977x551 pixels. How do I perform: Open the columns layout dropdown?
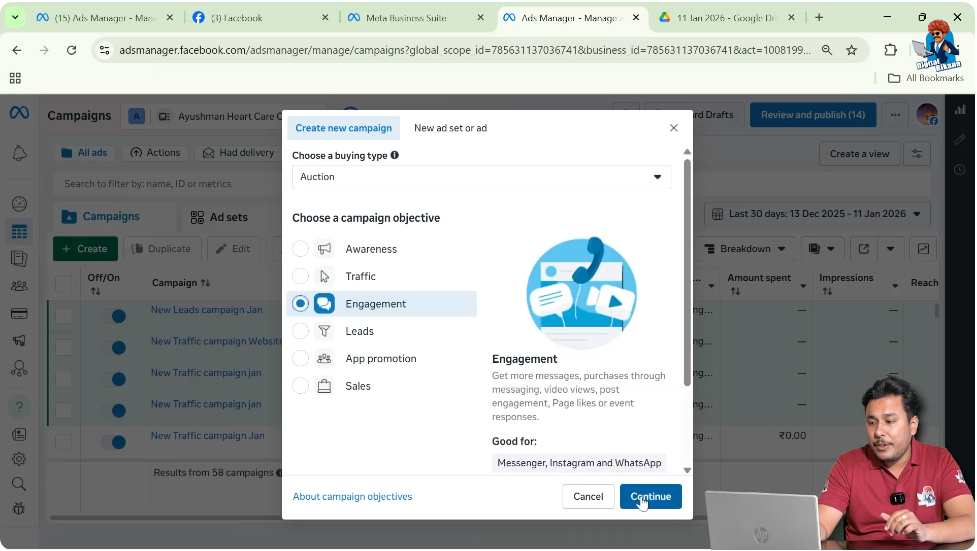pos(822,249)
